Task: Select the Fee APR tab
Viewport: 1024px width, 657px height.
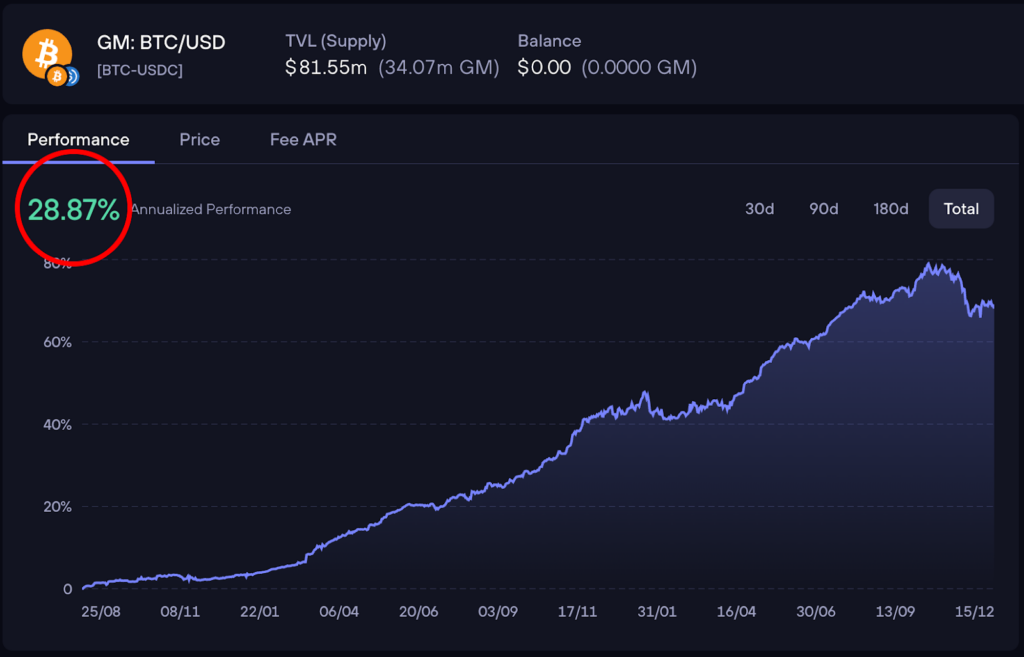Action: point(303,140)
